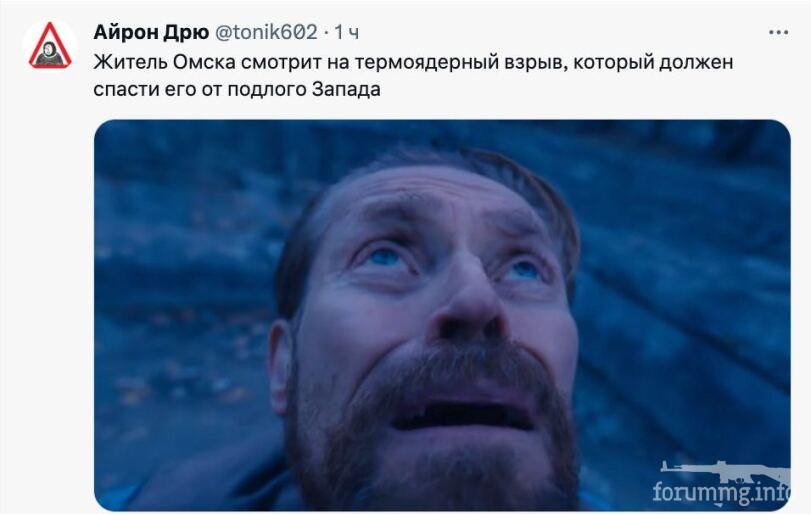Viewport: 811px width, 514px height.
Task: Click the rifle icon in the watermark
Action: [x=724, y=471]
